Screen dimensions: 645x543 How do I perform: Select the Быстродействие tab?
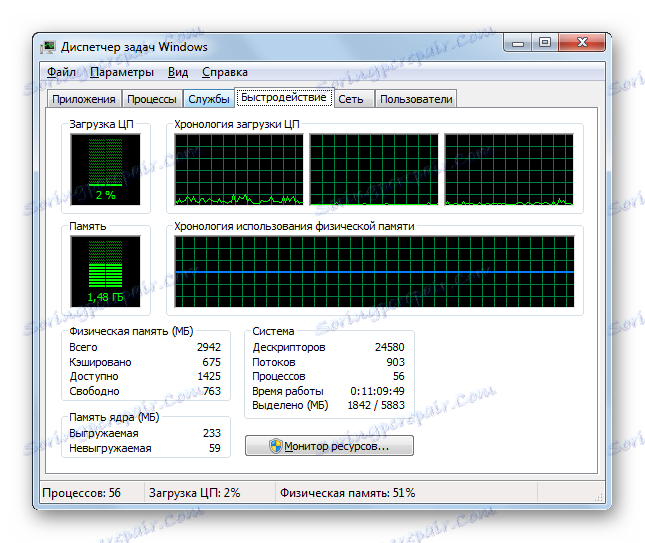tap(284, 97)
